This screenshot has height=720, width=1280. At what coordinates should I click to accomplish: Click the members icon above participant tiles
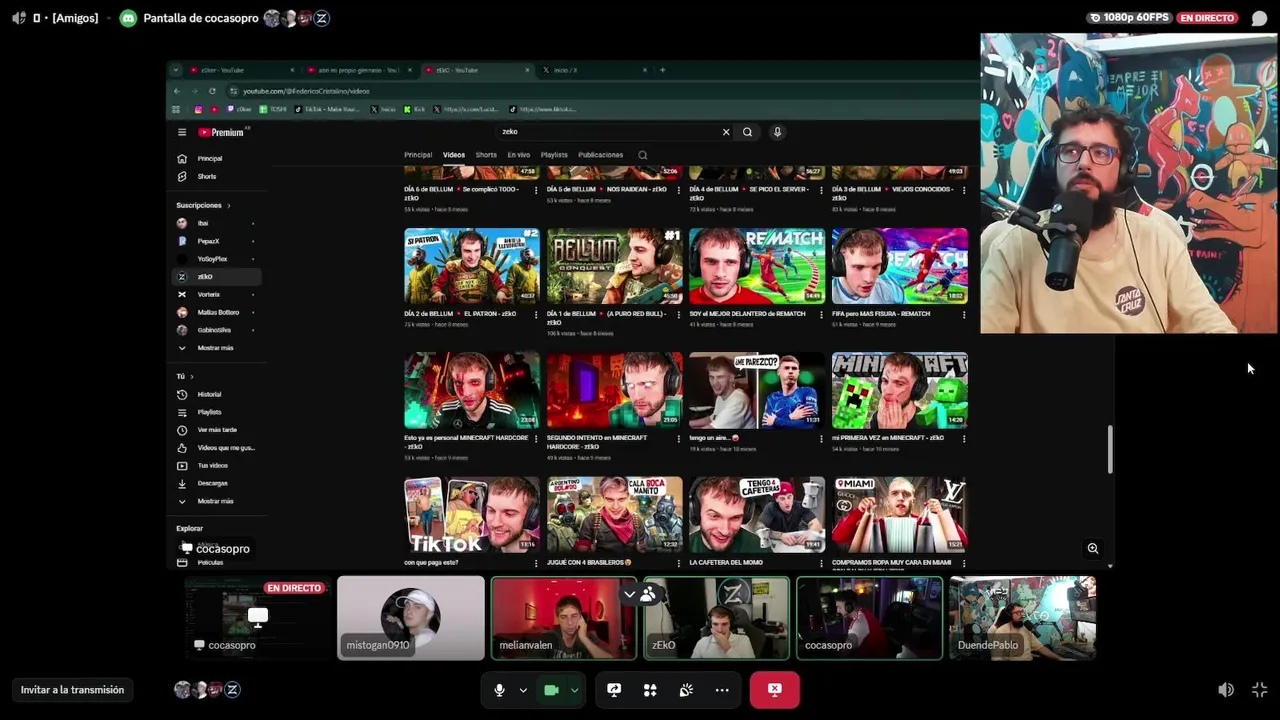(648, 595)
